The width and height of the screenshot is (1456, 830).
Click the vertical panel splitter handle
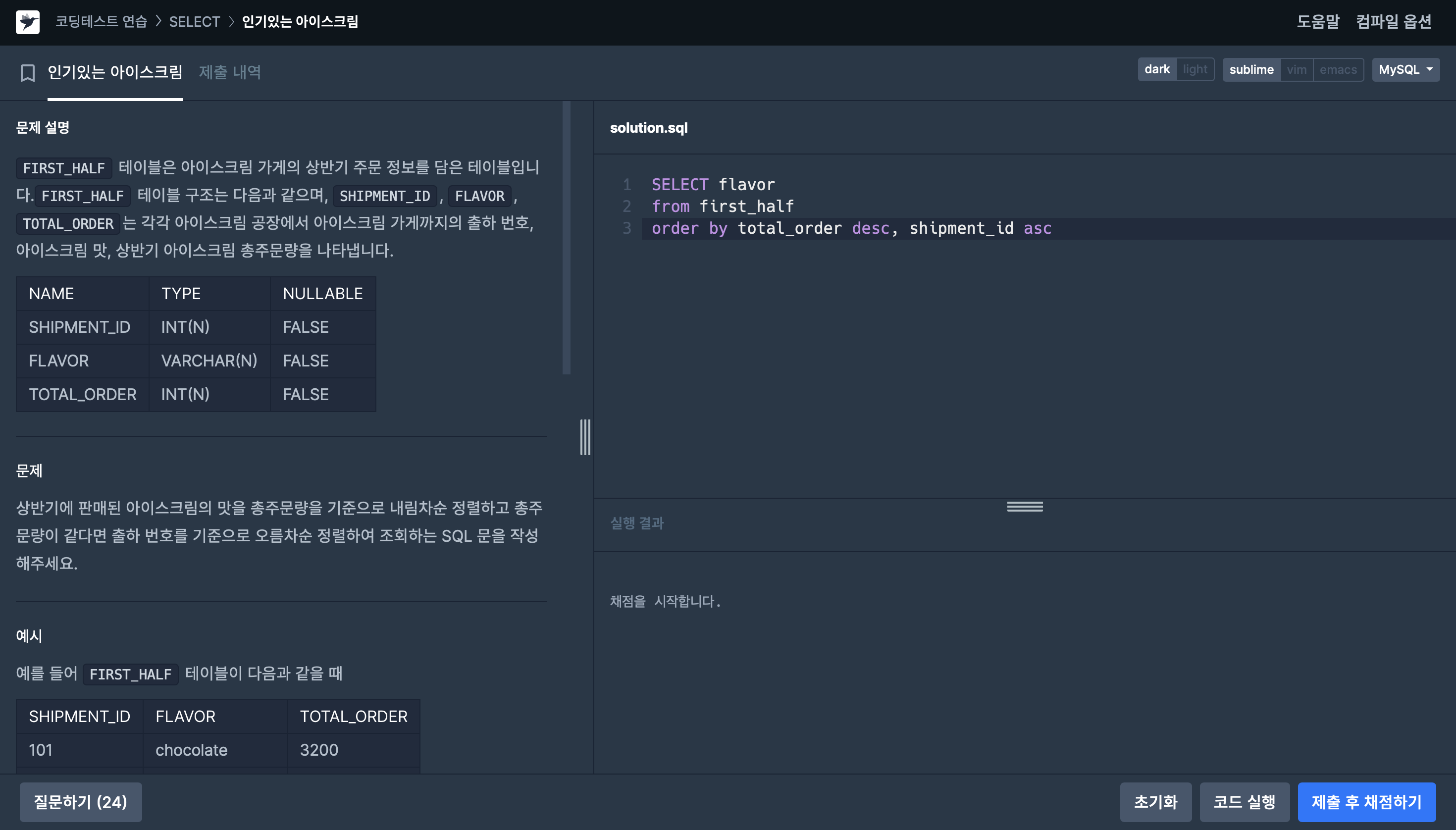[585, 437]
